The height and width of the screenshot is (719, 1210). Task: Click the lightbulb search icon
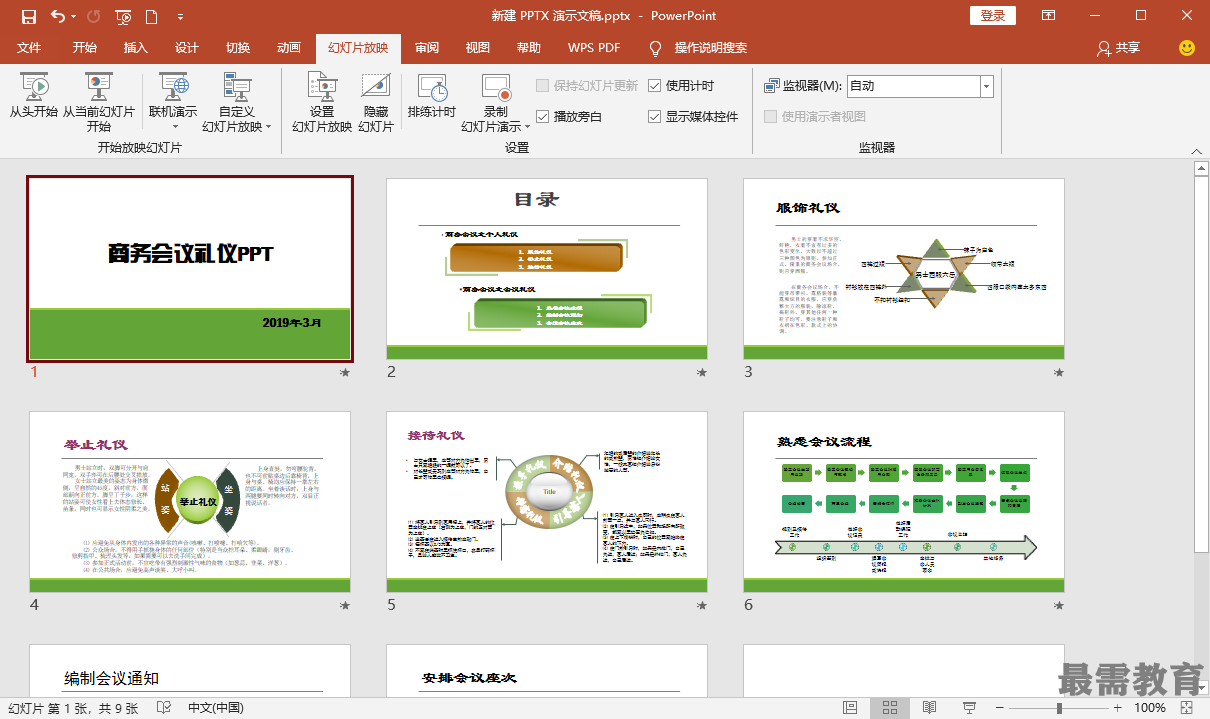click(656, 48)
